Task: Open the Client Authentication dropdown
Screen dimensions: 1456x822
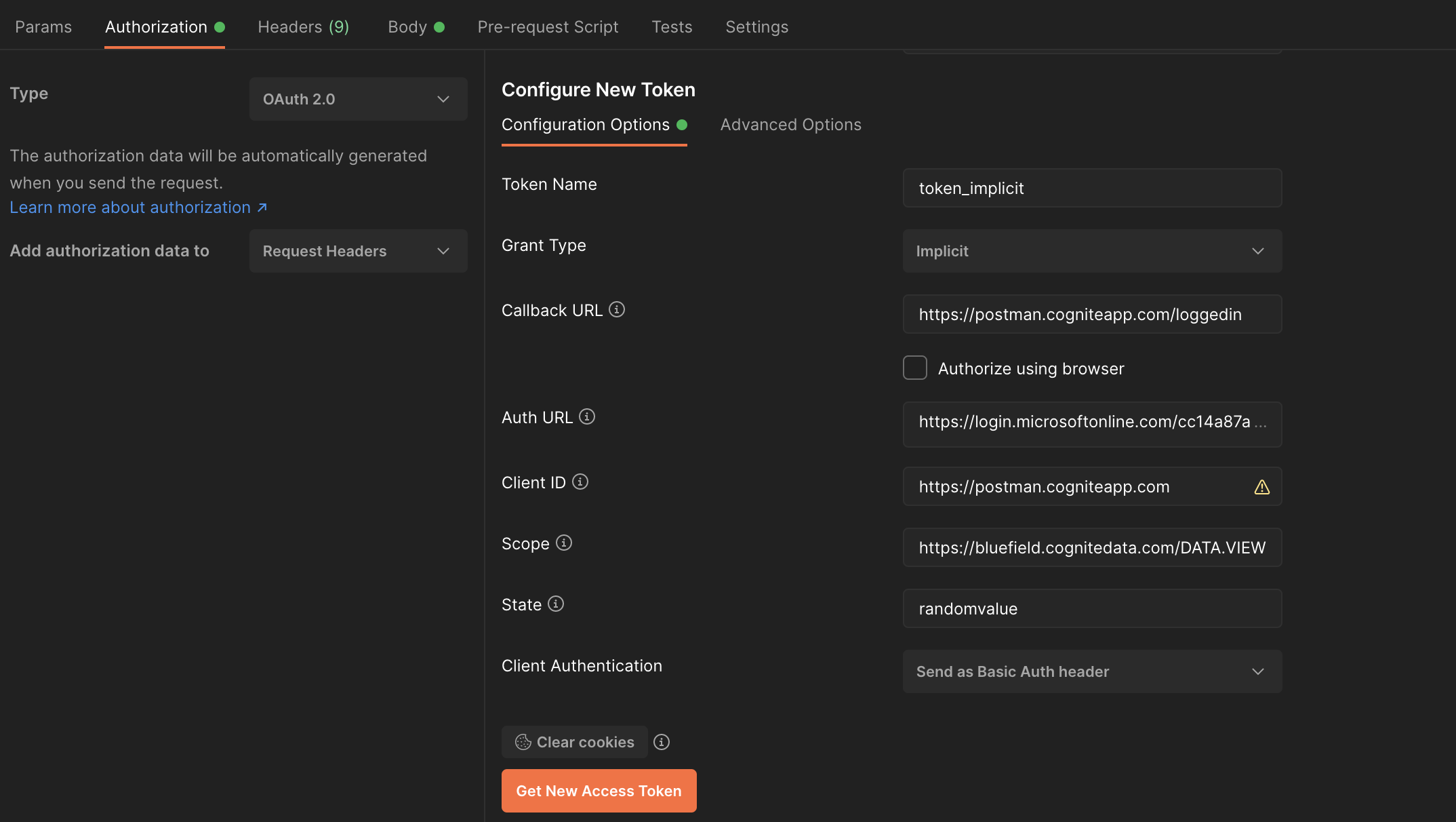Action: tap(1092, 671)
